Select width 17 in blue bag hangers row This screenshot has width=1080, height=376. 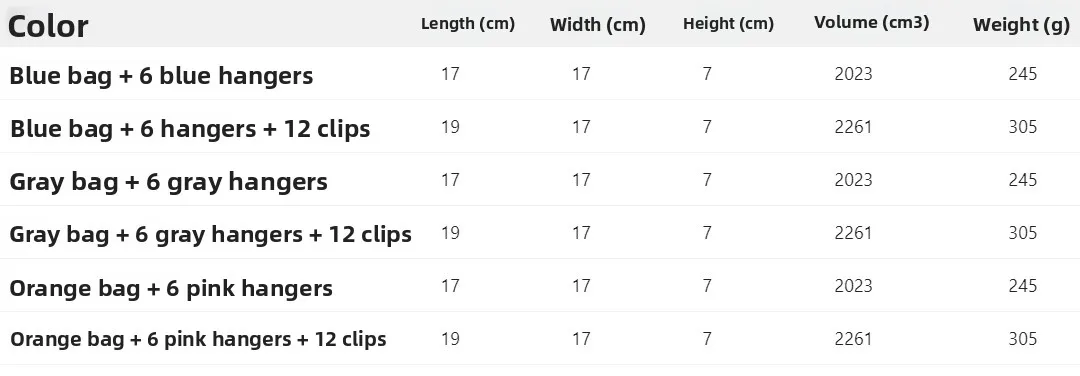[x=581, y=74]
